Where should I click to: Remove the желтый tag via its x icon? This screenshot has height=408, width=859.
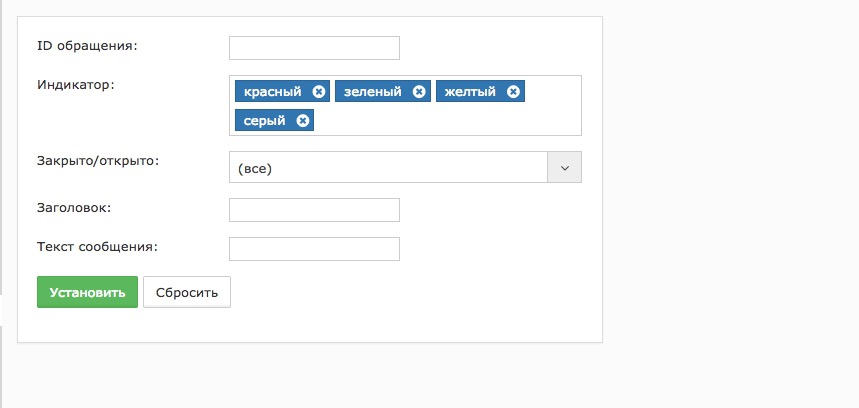[x=513, y=91]
